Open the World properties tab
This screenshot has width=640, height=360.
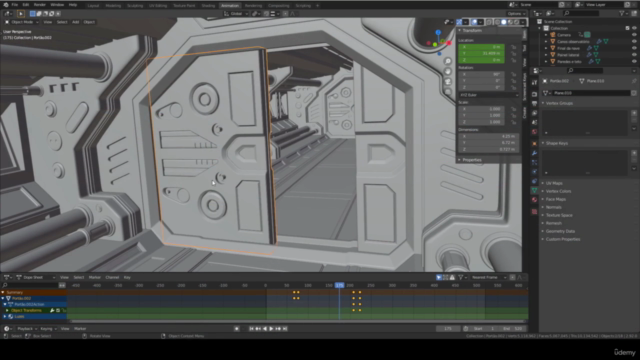click(534, 132)
